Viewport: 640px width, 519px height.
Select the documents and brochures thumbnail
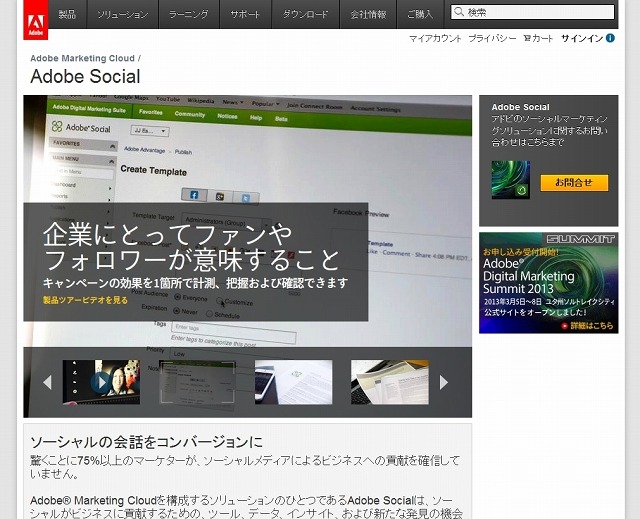pyautogui.click(x=390, y=382)
